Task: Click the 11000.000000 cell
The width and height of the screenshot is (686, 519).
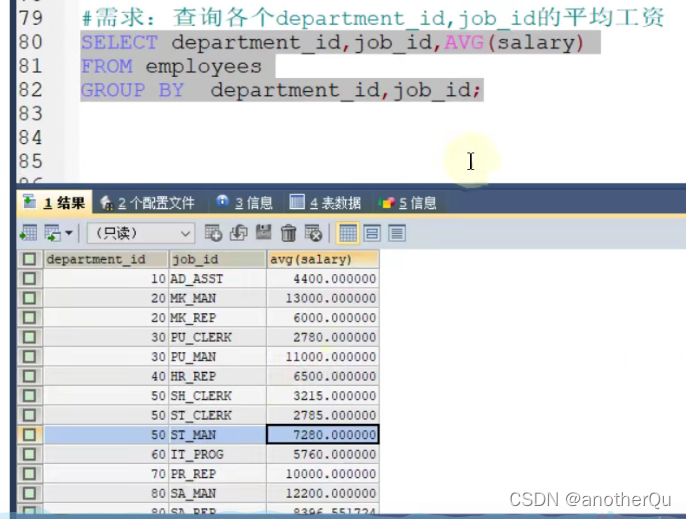Action: 323,357
